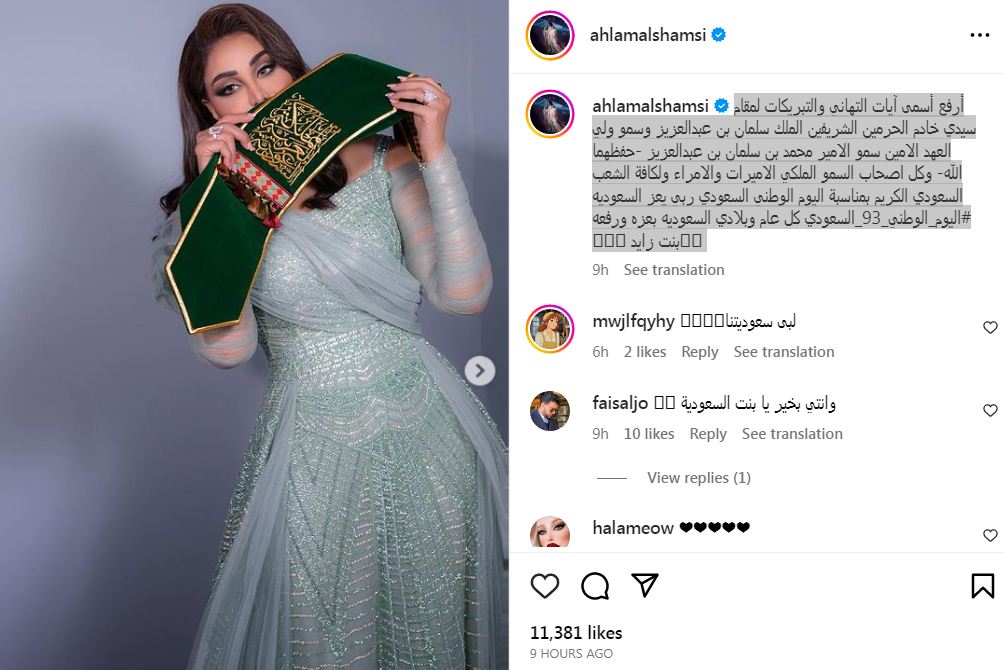See translation of the post caption
Image resolution: width=1004 pixels, height=670 pixels.
(x=674, y=270)
